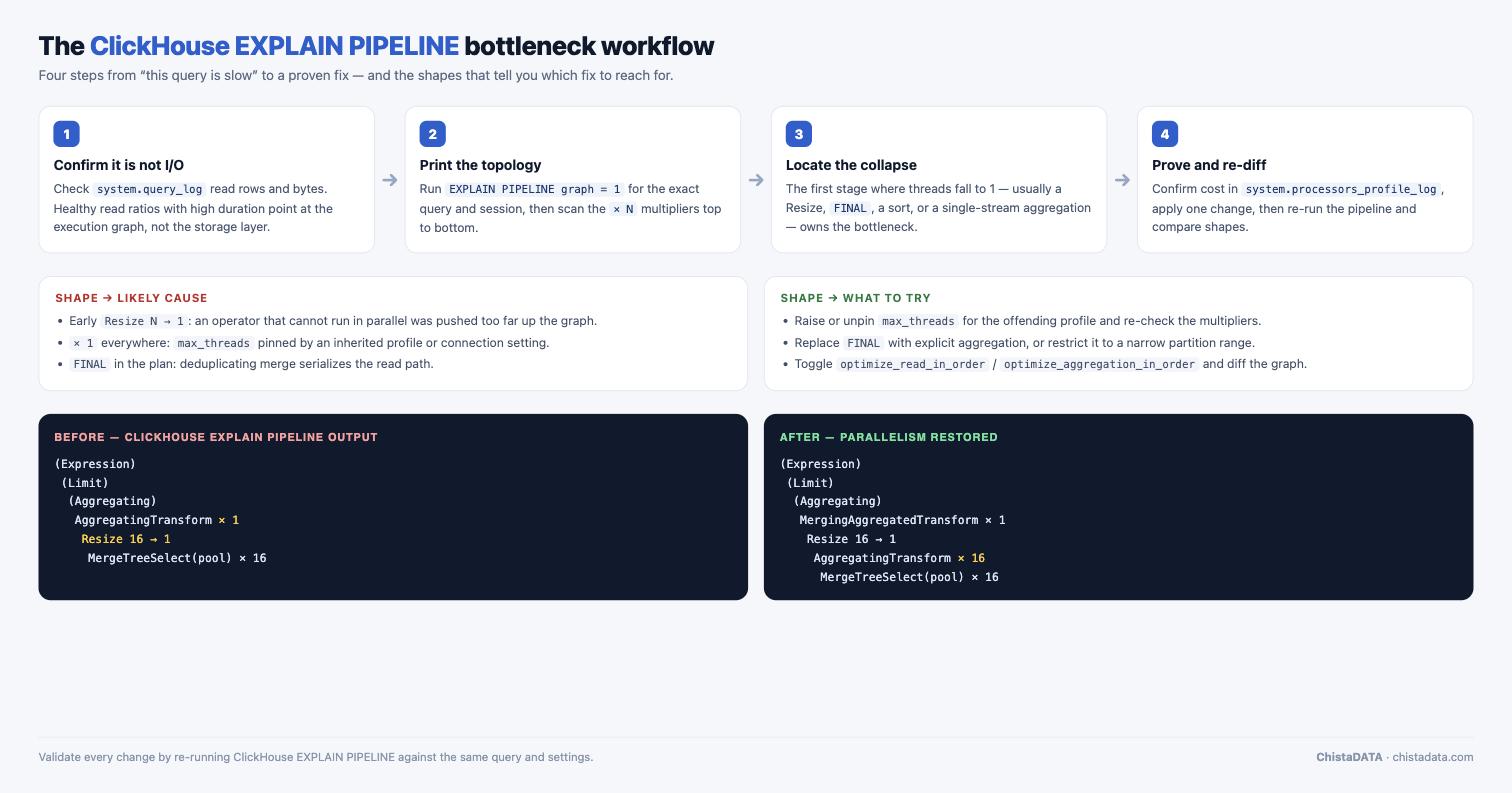
Task: Click the "SHAPE → LIKELY CAUSE" header
Action: point(131,298)
